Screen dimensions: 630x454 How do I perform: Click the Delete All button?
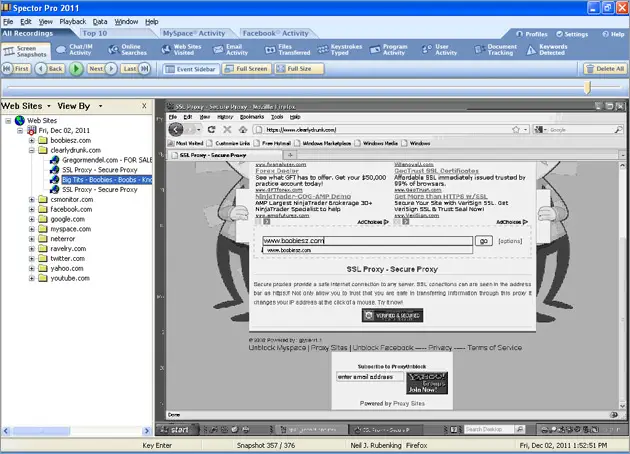(x=605, y=69)
